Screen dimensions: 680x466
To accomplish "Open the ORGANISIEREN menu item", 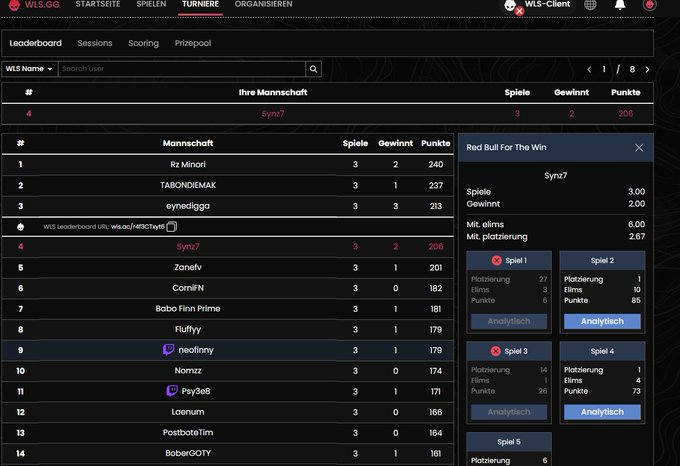I will tap(263, 4).
